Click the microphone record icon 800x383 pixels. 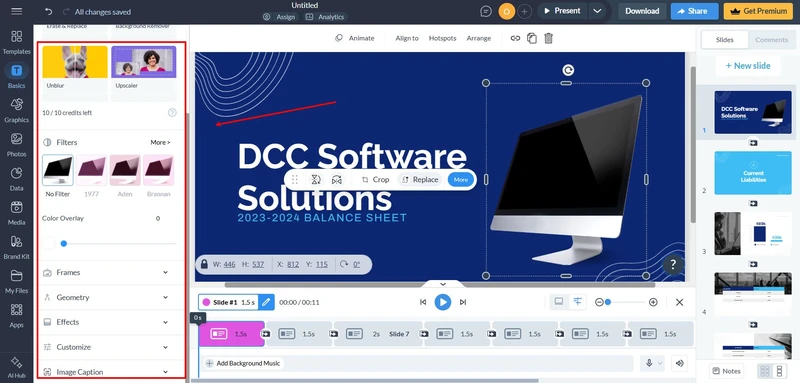[649, 363]
